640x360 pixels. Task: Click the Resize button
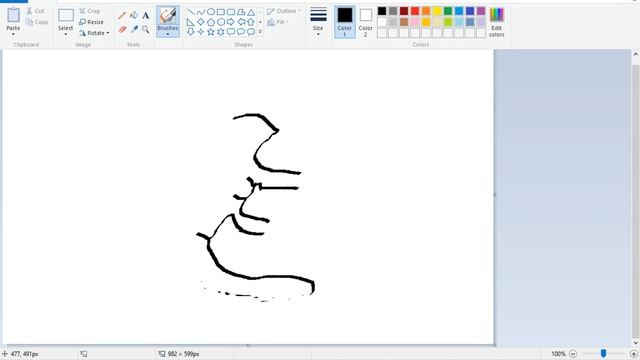click(x=91, y=22)
